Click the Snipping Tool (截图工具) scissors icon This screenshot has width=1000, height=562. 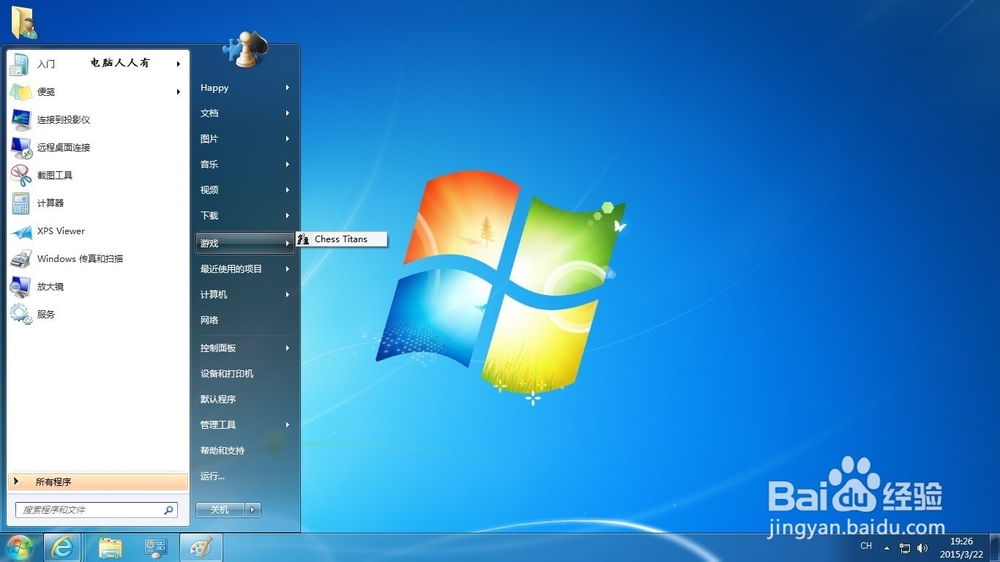click(20, 175)
